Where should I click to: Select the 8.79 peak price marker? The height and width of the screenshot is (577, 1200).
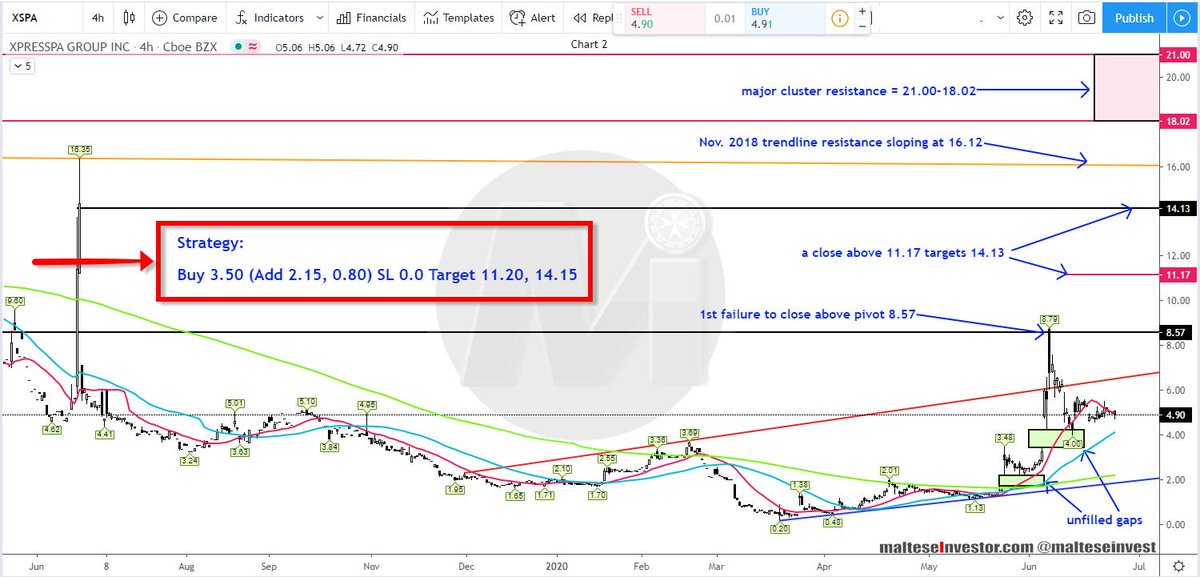pos(1052,320)
